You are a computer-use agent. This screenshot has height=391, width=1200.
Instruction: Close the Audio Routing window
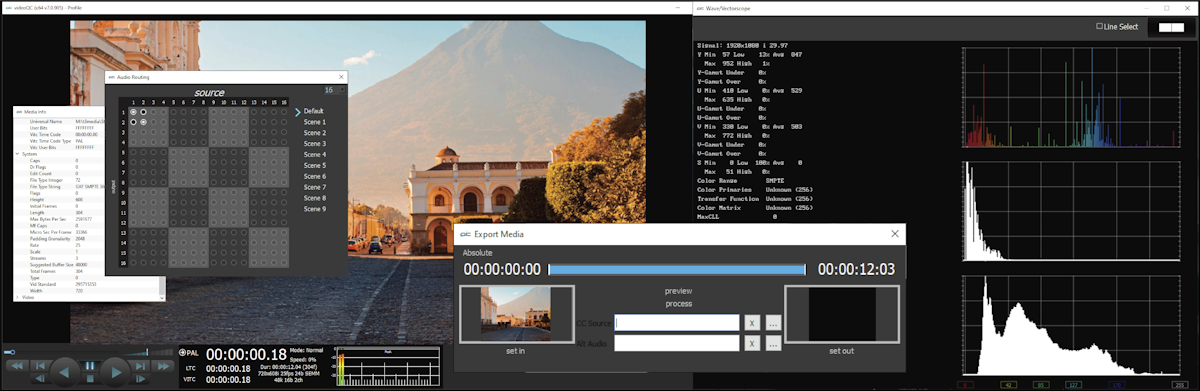point(340,77)
